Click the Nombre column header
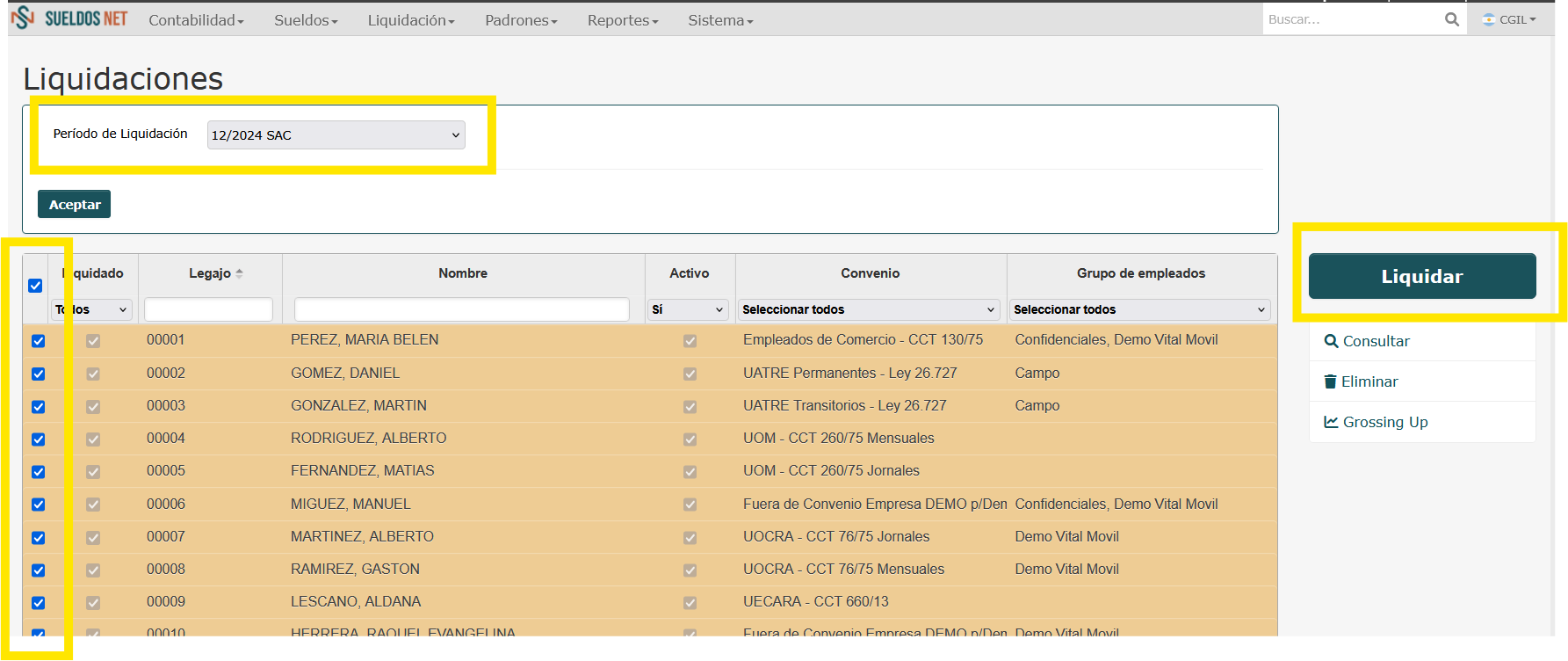The height and width of the screenshot is (661, 1568). tap(463, 273)
